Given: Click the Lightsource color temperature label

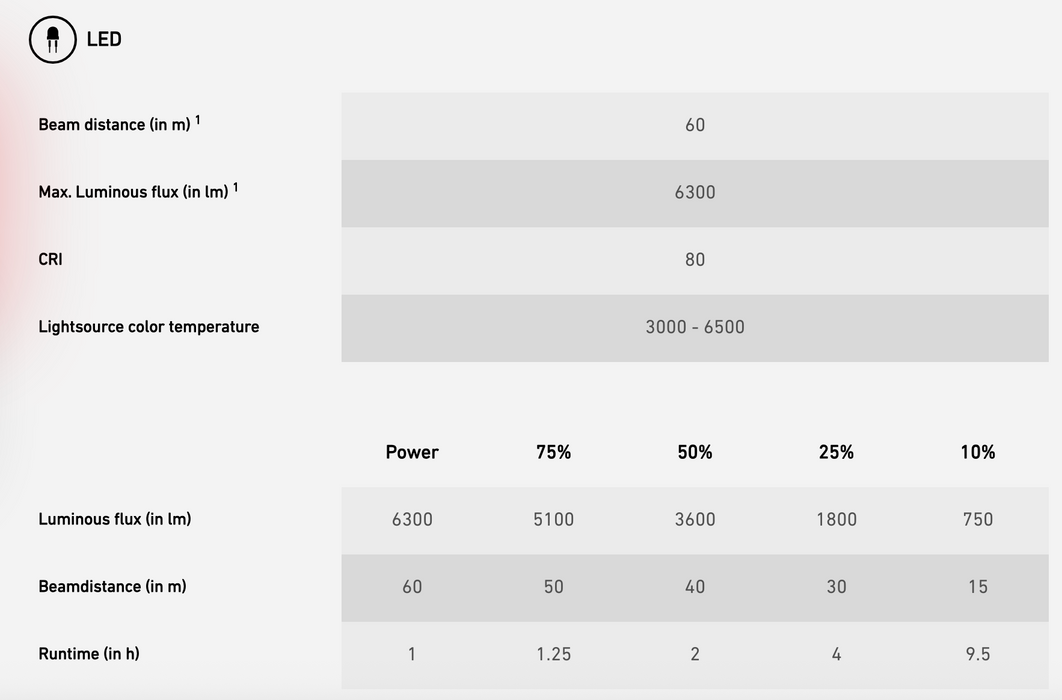Looking at the screenshot, I should pos(148,327).
